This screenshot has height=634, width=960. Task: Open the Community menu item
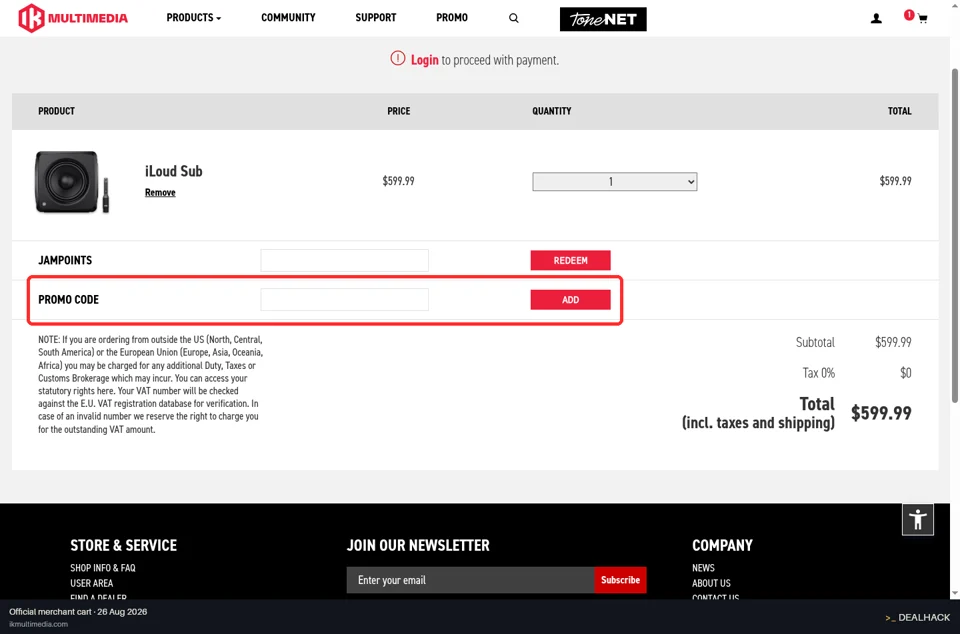tap(288, 18)
